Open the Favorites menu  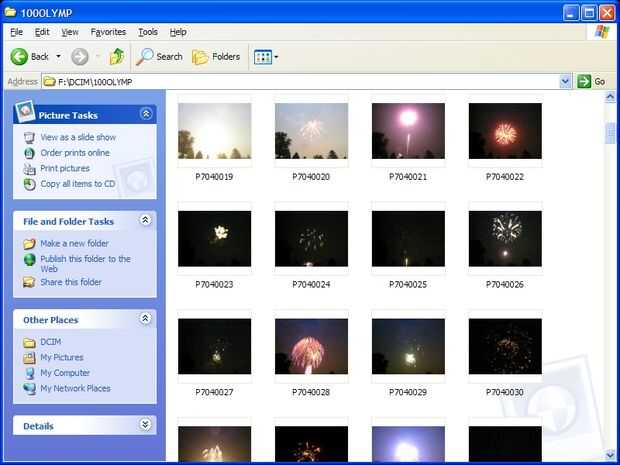[x=108, y=32]
